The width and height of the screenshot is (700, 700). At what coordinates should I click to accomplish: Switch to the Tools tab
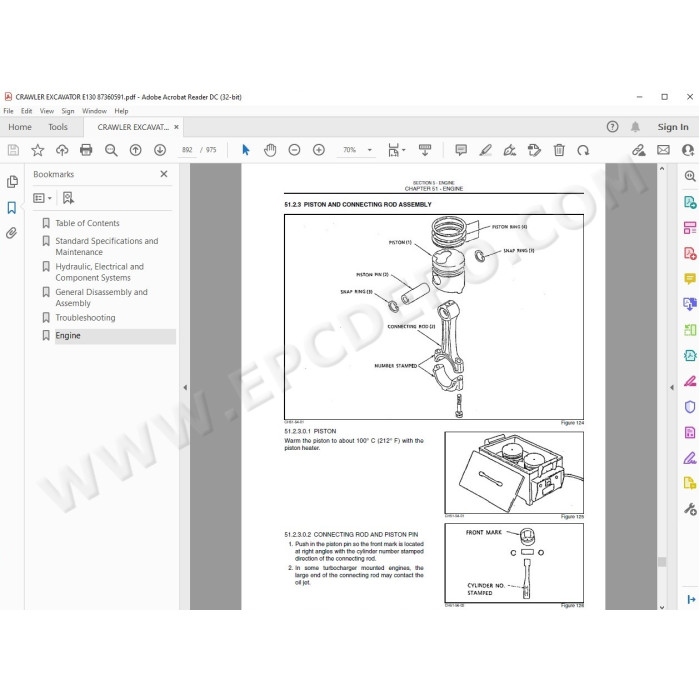click(58, 127)
